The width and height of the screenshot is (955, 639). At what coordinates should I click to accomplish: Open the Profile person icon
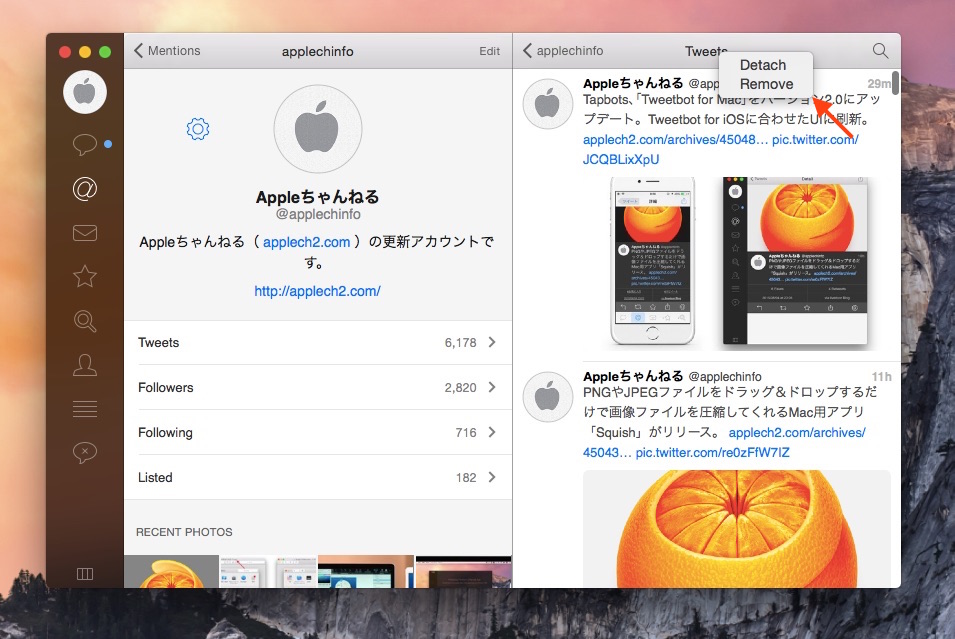tap(85, 365)
